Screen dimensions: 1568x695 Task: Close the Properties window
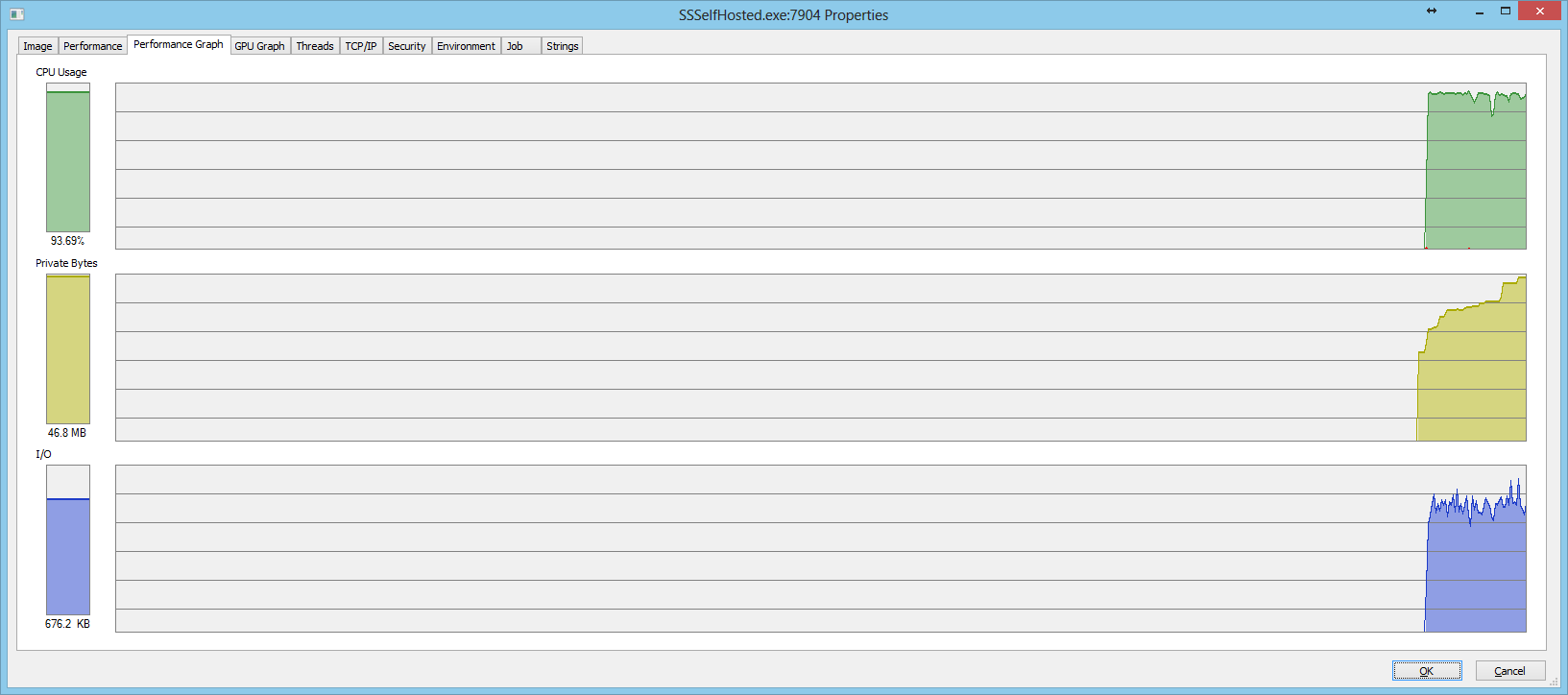coord(1540,12)
